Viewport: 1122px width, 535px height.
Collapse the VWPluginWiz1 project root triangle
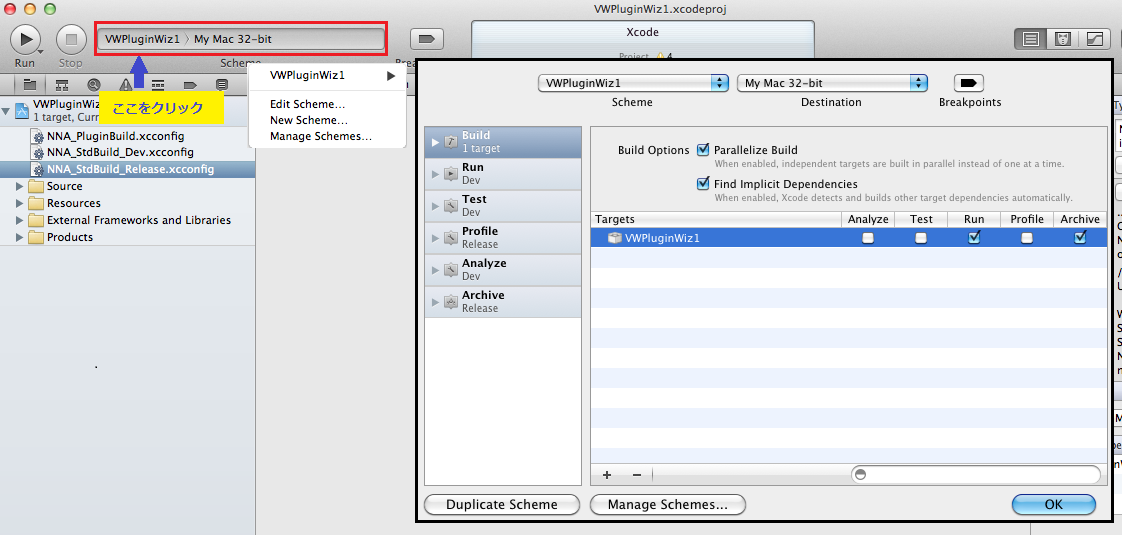click(6, 111)
